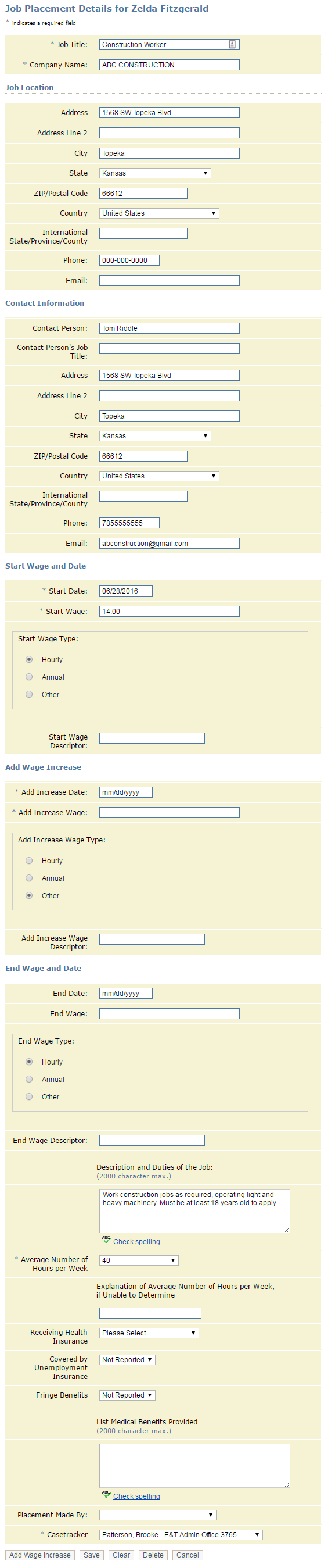This screenshot has width=328, height=1568.
Task: Click the Cancel button
Action: click(188, 1555)
